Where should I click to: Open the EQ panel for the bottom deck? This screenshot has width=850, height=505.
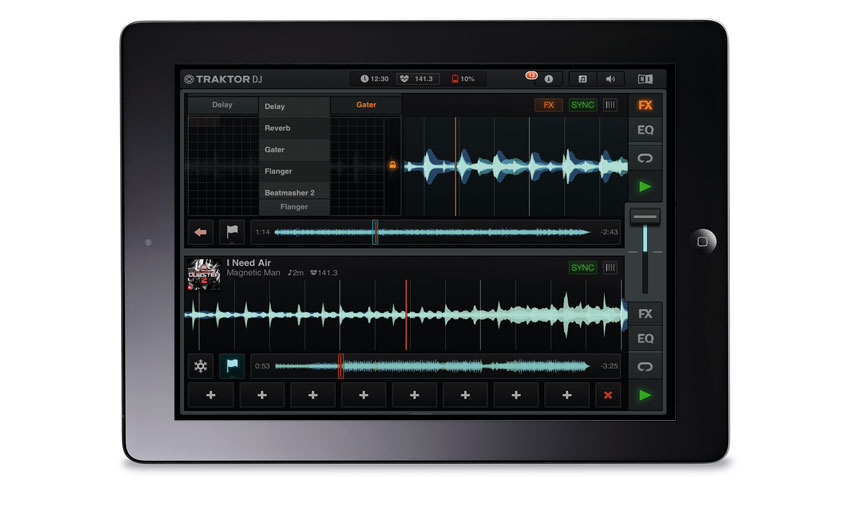[645, 339]
